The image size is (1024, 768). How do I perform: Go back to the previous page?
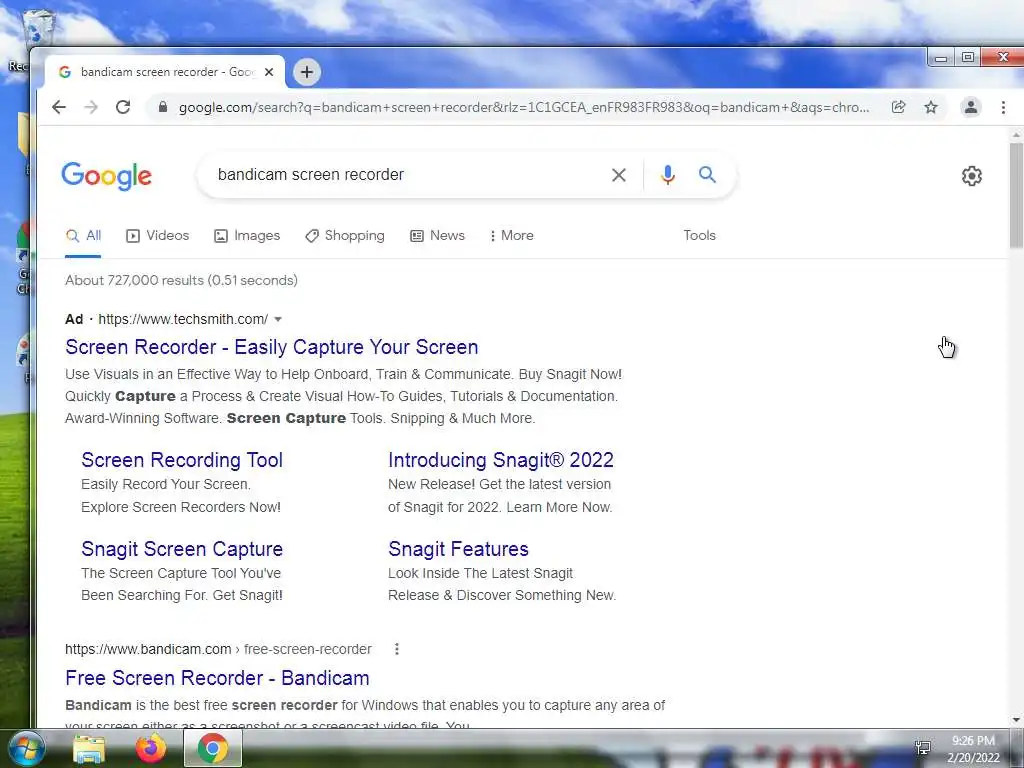[x=59, y=107]
